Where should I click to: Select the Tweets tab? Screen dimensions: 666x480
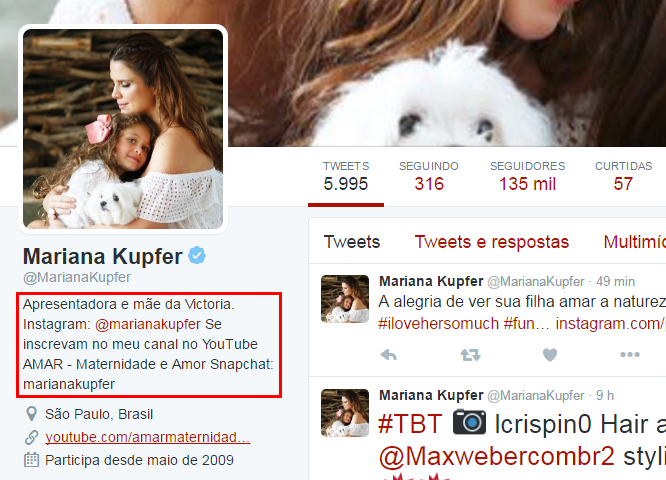click(352, 242)
